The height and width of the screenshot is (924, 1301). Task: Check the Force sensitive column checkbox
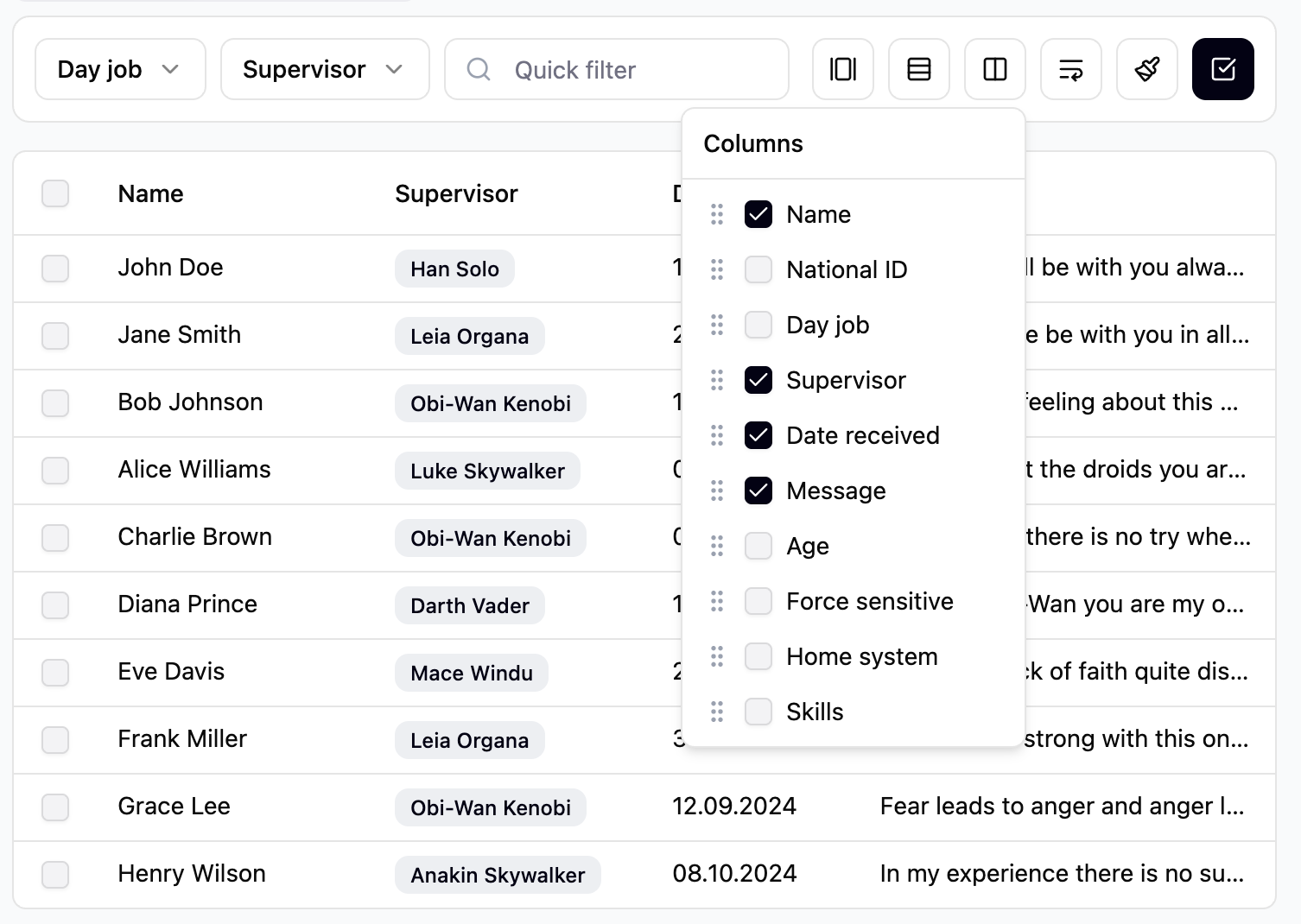tap(758, 601)
